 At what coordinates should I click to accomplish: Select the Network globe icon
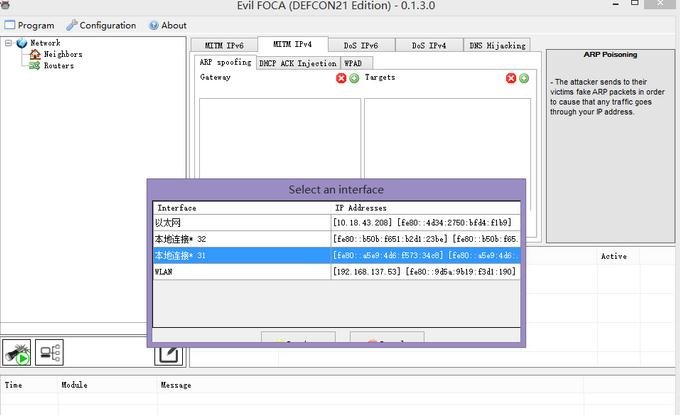(x=22, y=43)
